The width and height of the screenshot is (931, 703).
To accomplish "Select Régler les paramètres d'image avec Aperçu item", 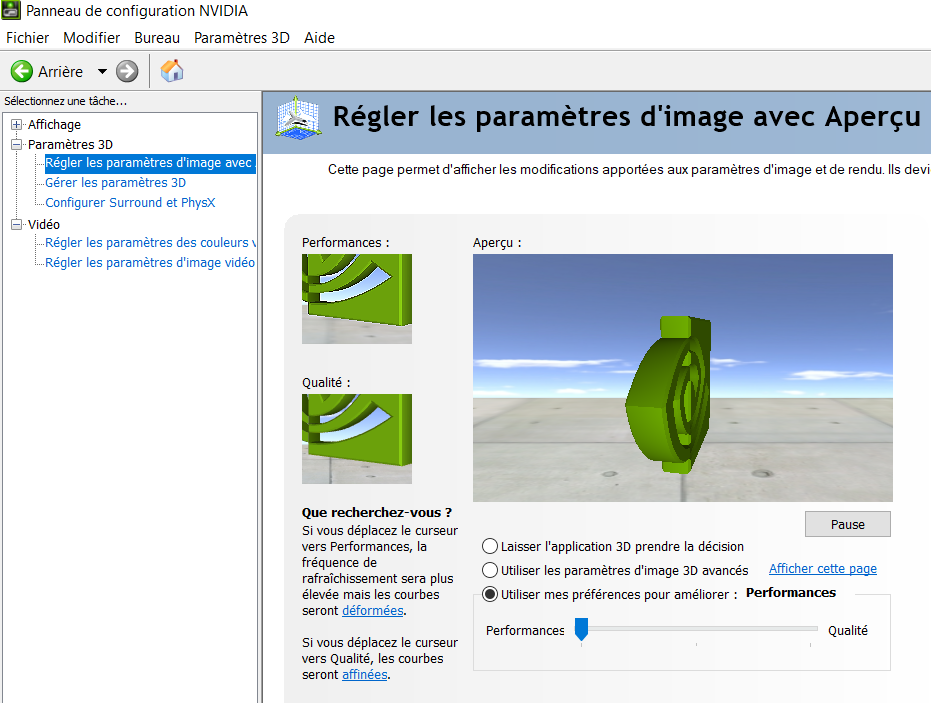I will [x=150, y=163].
